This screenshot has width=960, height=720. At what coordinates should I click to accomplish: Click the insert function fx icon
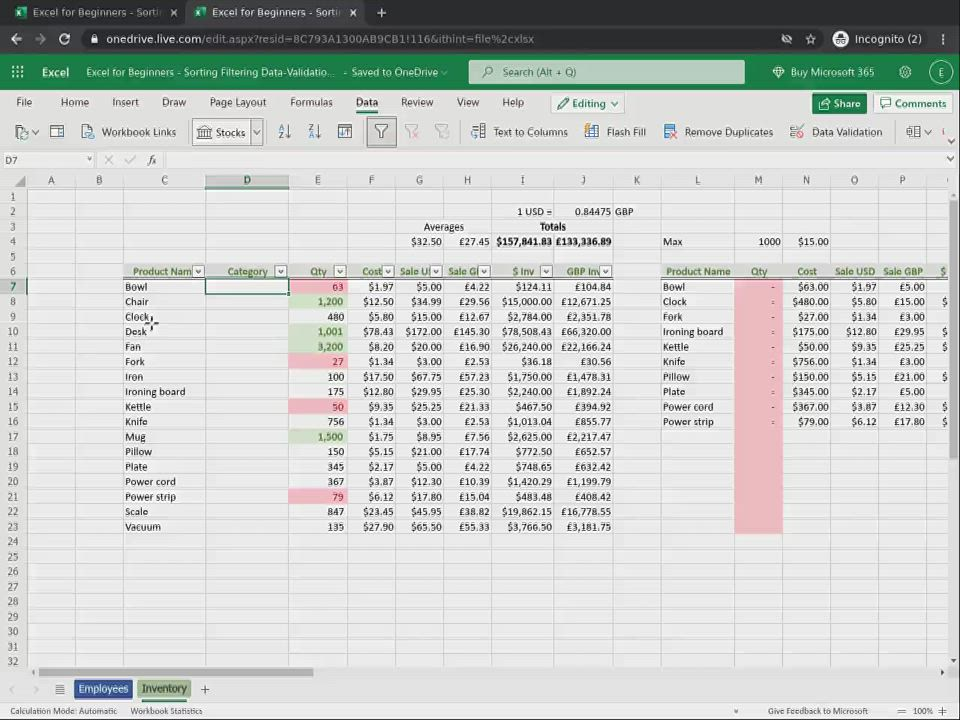[x=152, y=160]
